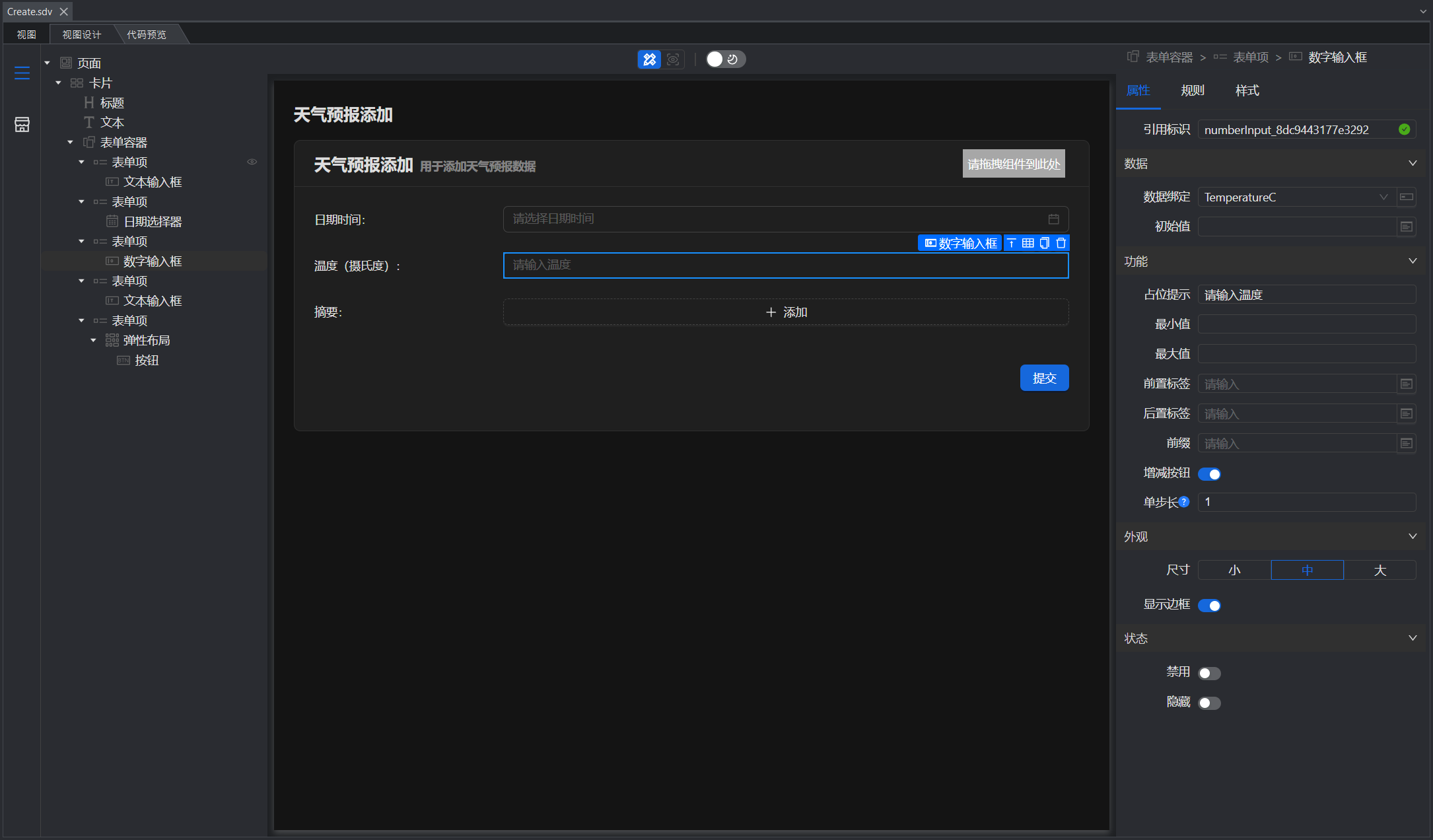
Task: Select size 小 option
Action: [x=1234, y=570]
